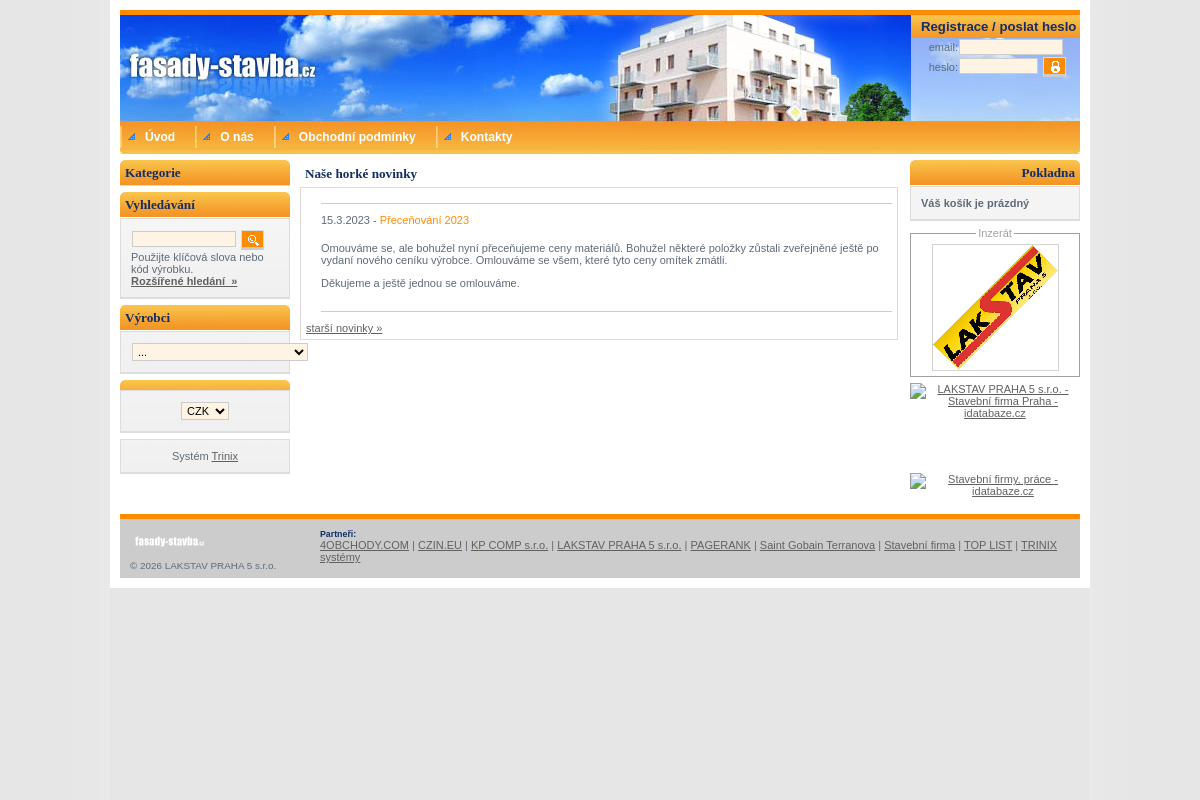Open the Přeceňování 2023 news headline
1200x800 pixels.
(424, 220)
